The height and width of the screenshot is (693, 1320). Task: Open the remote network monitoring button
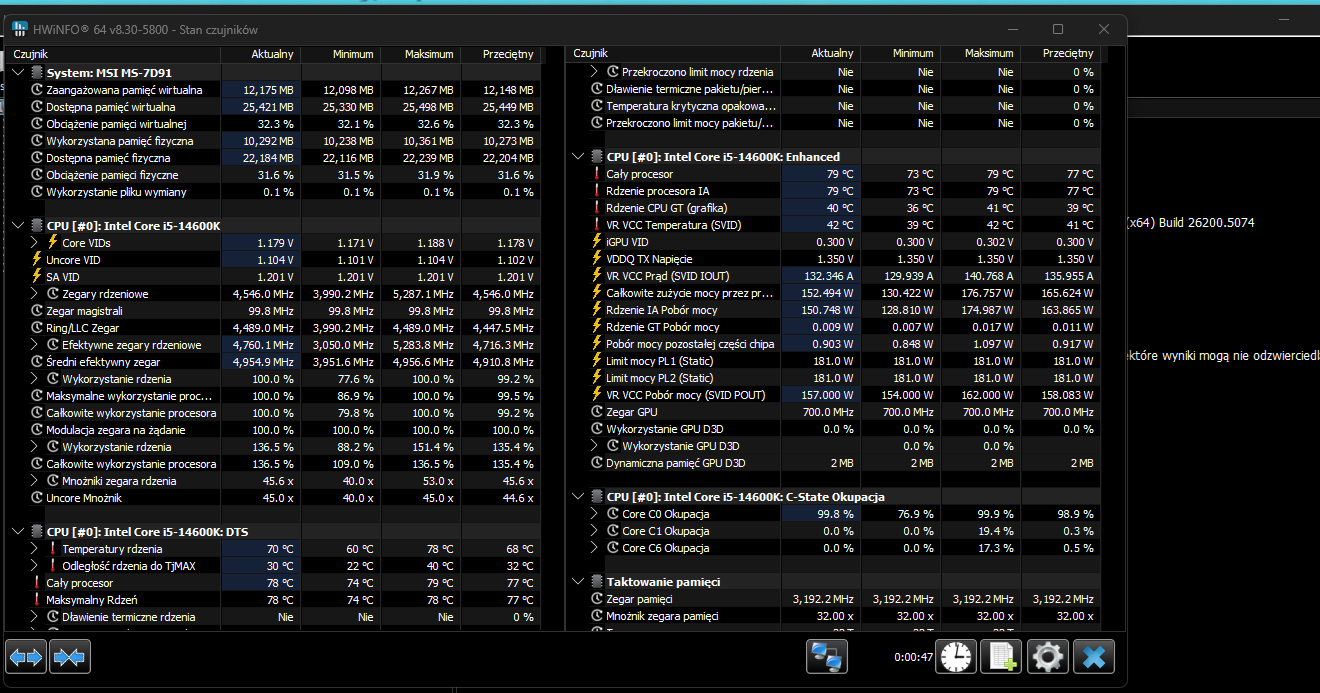[827, 657]
